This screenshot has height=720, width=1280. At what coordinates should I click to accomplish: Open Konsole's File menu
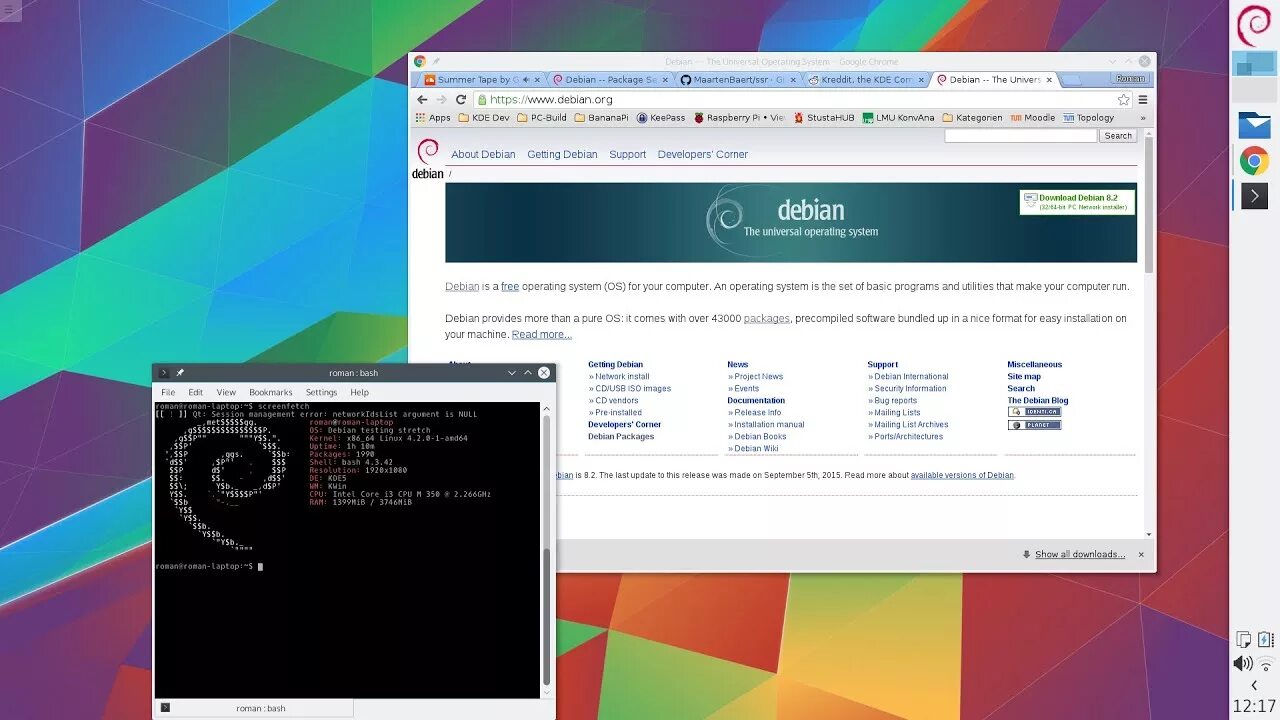pyautogui.click(x=168, y=392)
